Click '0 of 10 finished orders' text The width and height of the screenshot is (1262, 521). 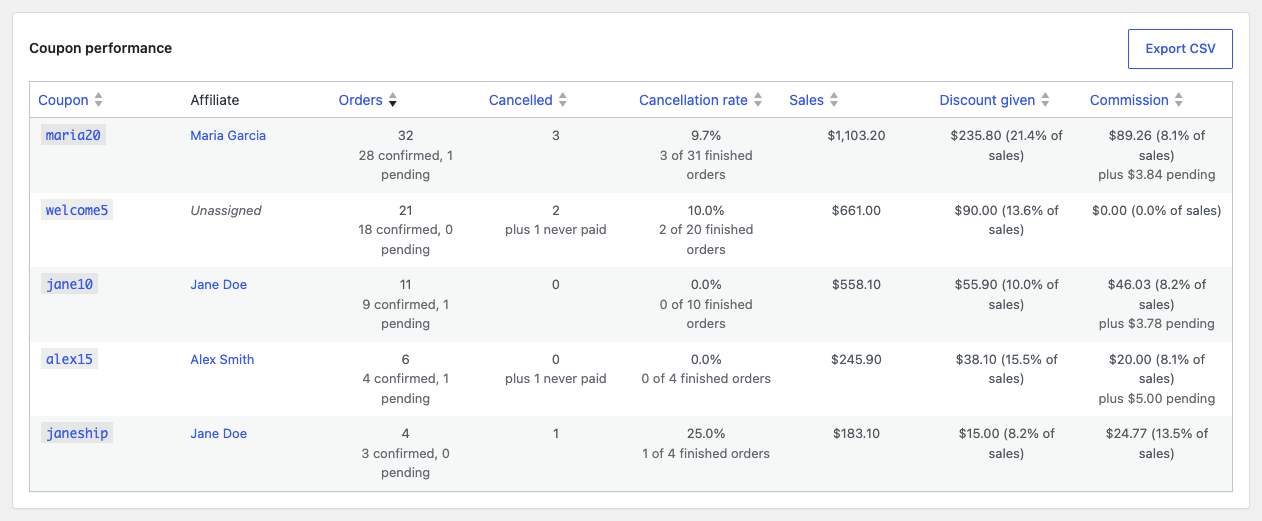(706, 314)
